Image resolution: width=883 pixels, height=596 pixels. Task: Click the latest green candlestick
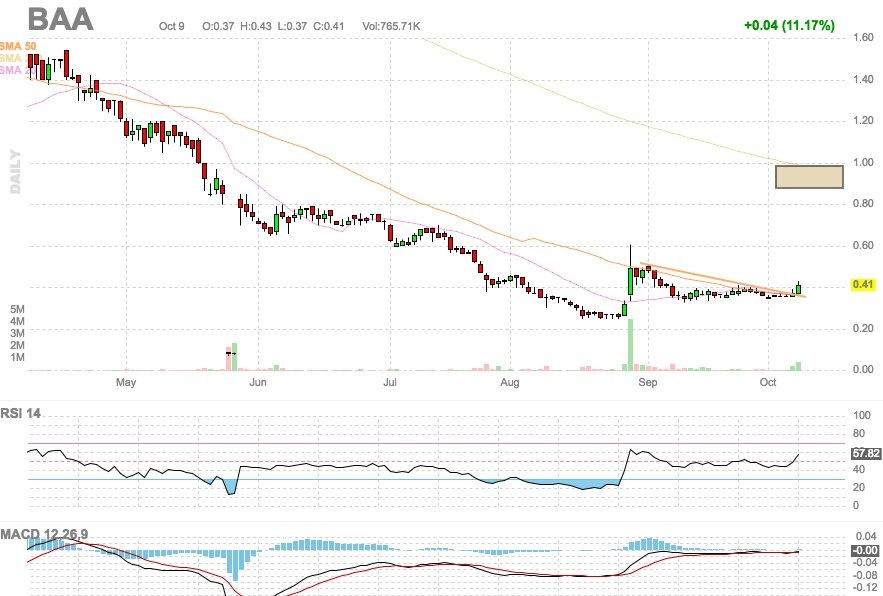click(x=799, y=289)
